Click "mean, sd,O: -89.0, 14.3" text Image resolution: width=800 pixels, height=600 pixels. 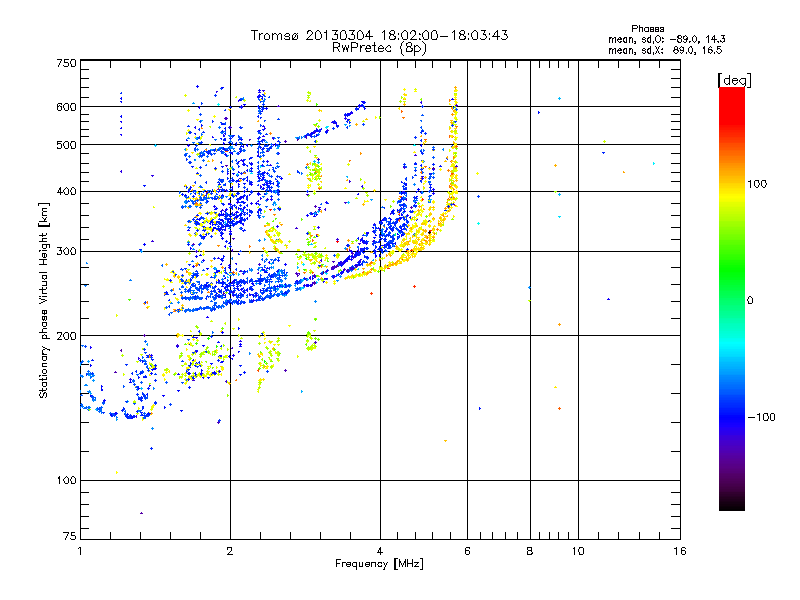pyautogui.click(x=666, y=39)
